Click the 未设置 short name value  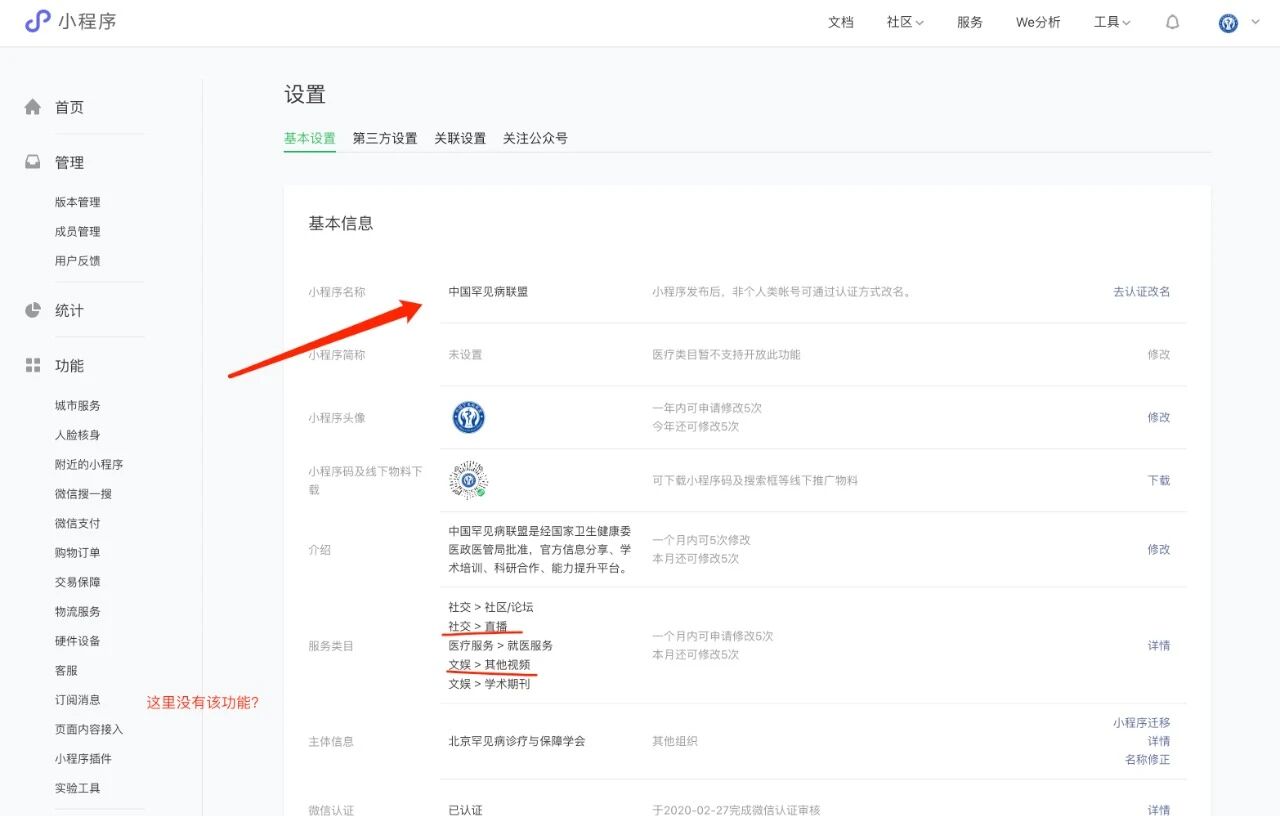(465, 354)
